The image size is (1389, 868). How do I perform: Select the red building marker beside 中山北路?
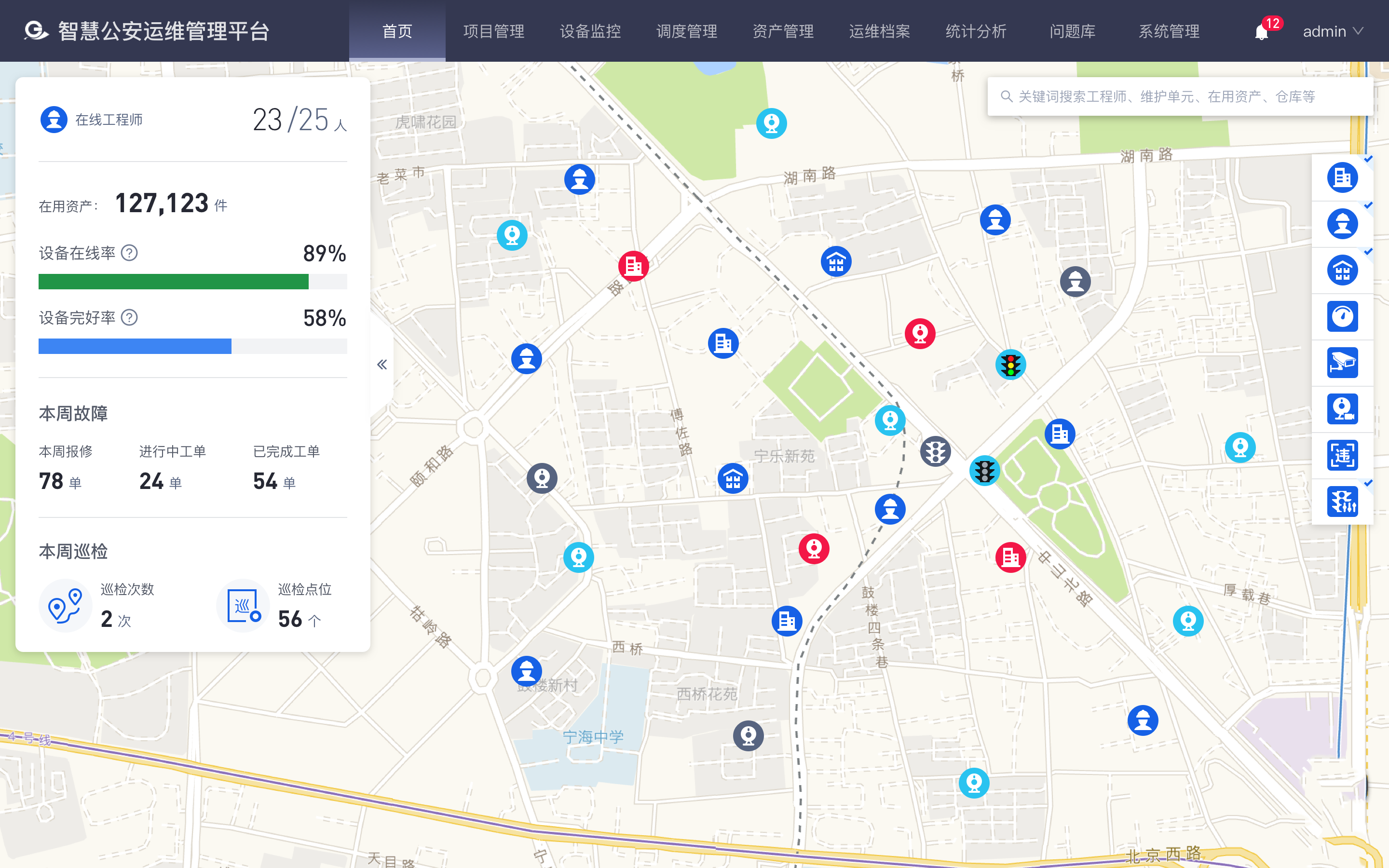[1011, 557]
